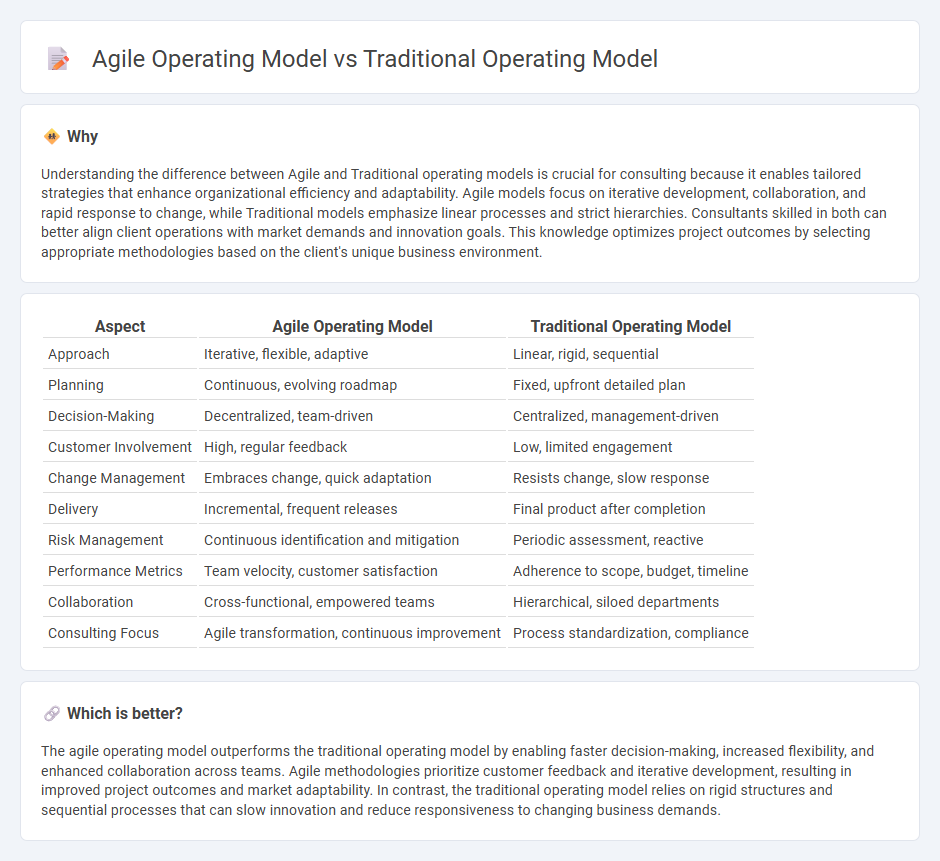Image resolution: width=940 pixels, height=861 pixels.
Task: Click the cell Adherence to scope, budget, timeline
Action: point(631,571)
